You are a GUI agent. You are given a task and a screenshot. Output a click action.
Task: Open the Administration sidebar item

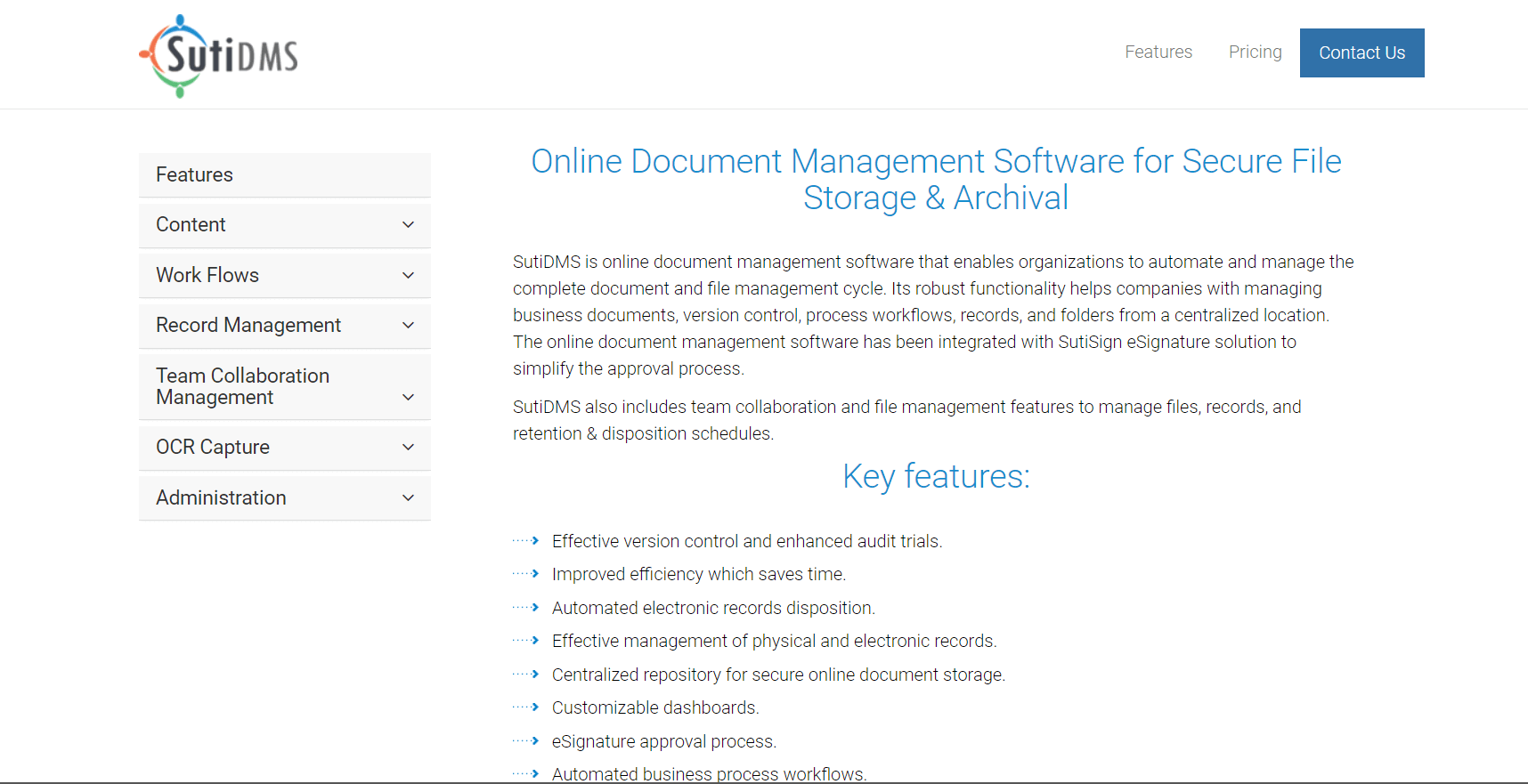click(x=285, y=498)
